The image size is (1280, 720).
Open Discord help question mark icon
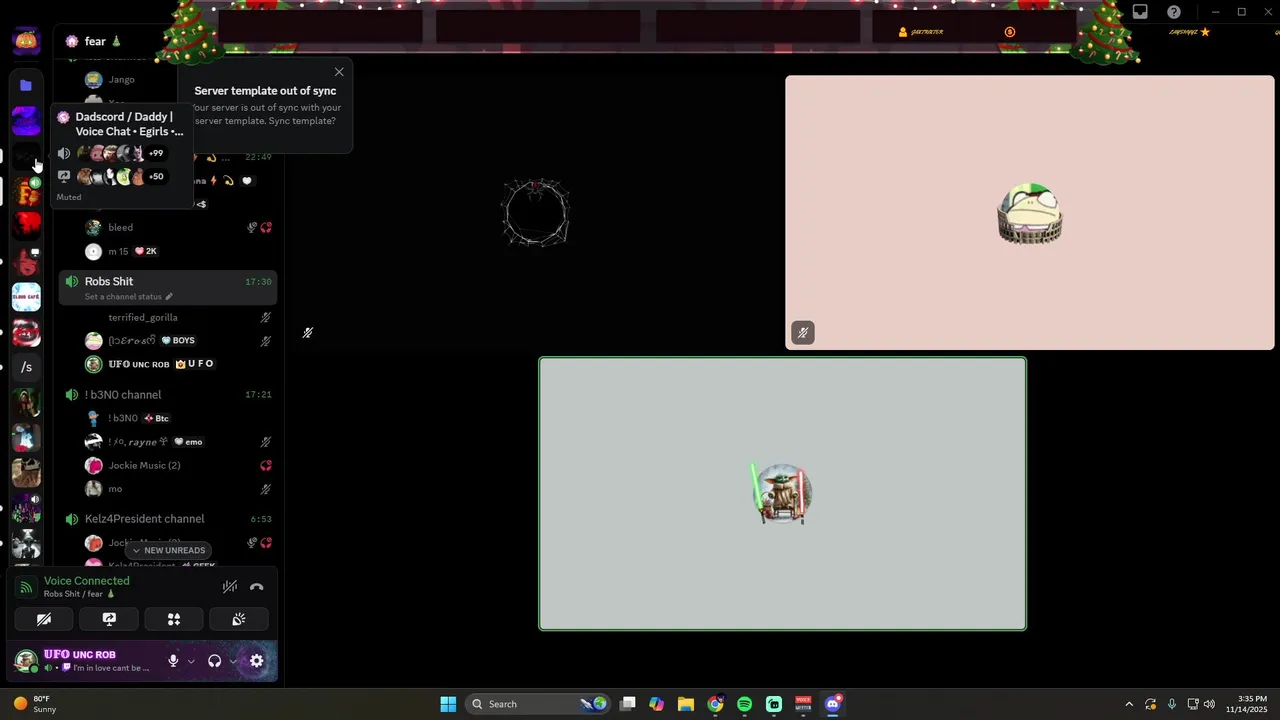pos(1174,12)
